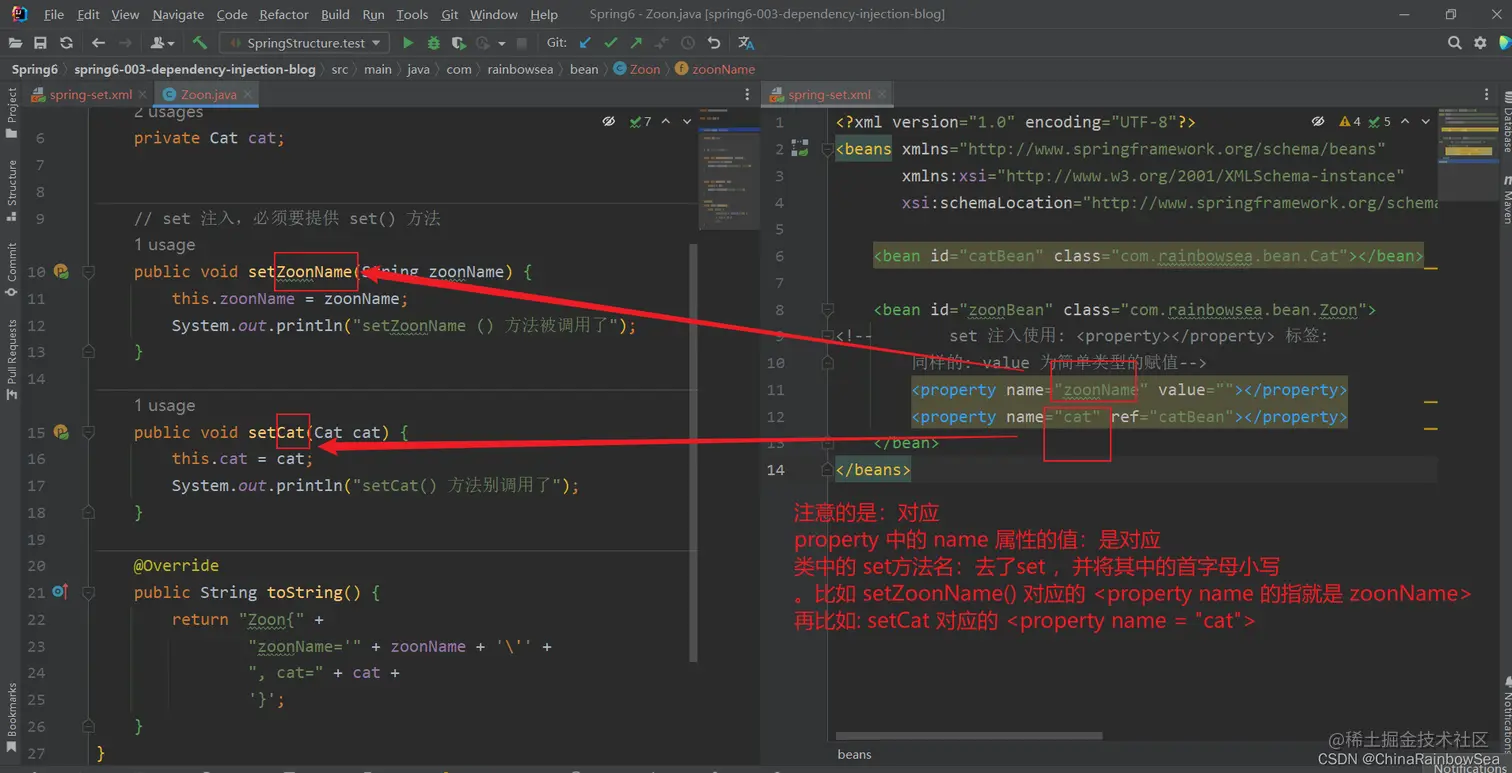Build project with the hammer icon
The width and height of the screenshot is (1512, 773).
pyautogui.click(x=200, y=43)
